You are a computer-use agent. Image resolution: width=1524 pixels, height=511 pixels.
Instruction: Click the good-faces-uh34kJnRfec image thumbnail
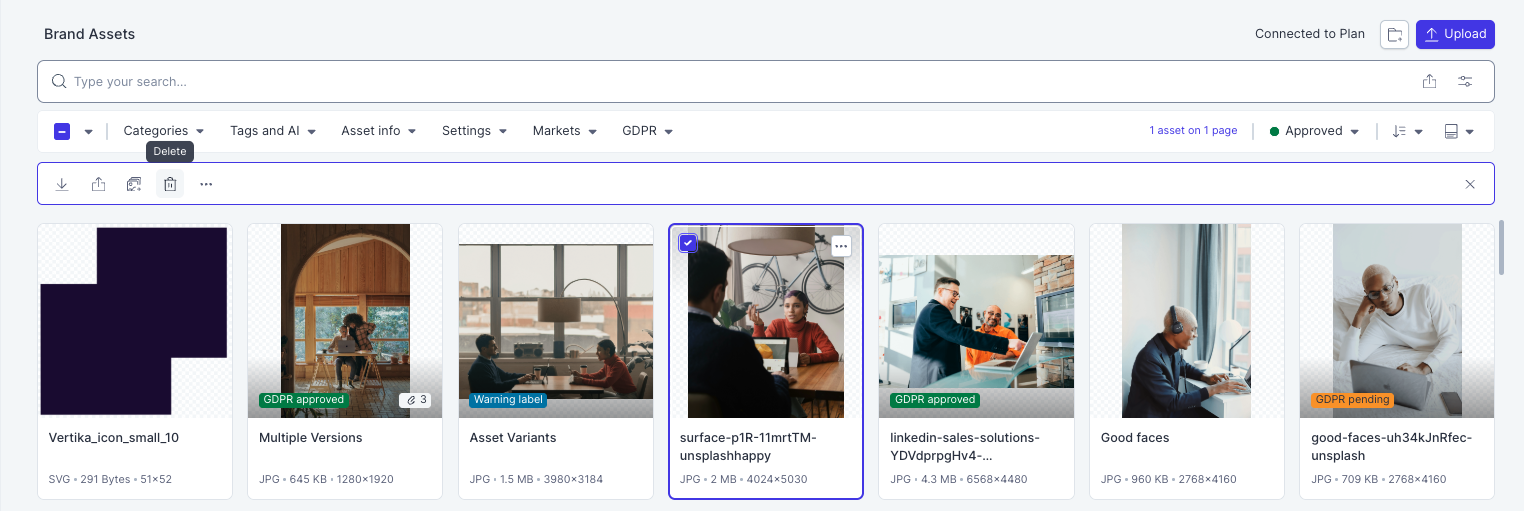pos(1397,320)
